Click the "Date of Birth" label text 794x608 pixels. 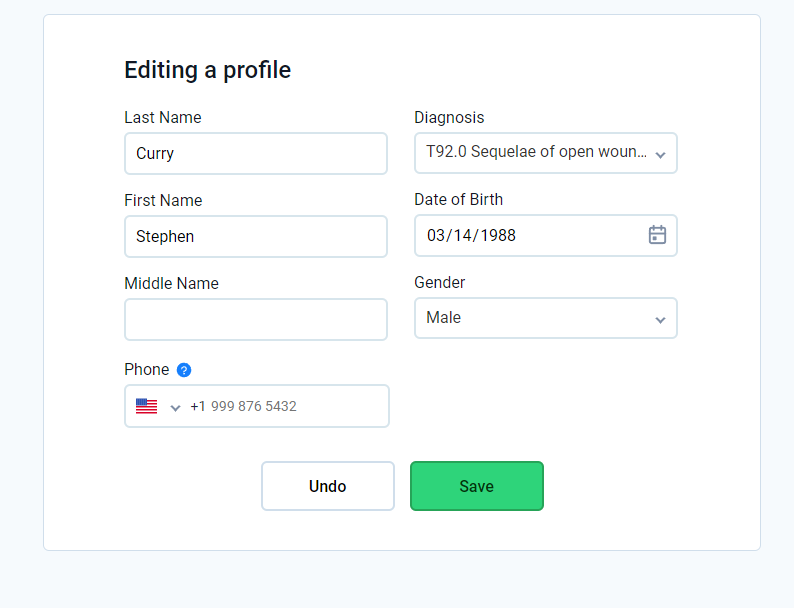458,199
